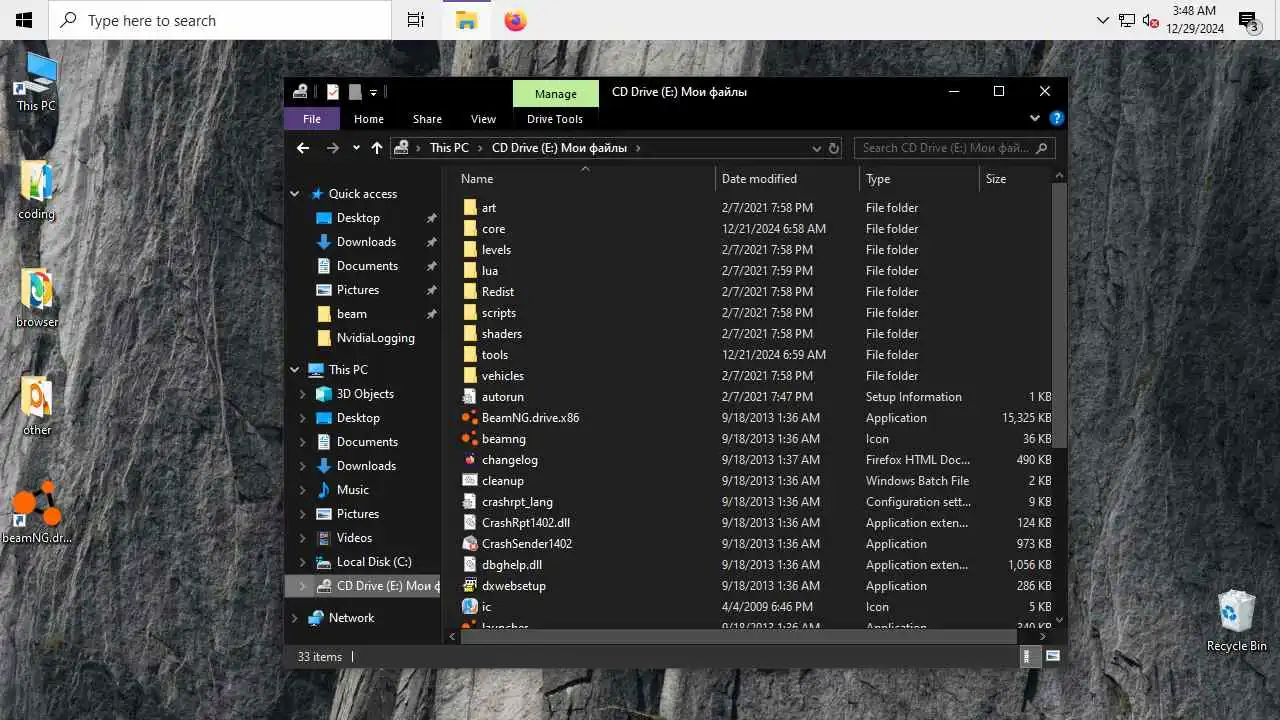
Task: Click the New folder quick access toolbar icon
Action: click(x=354, y=92)
